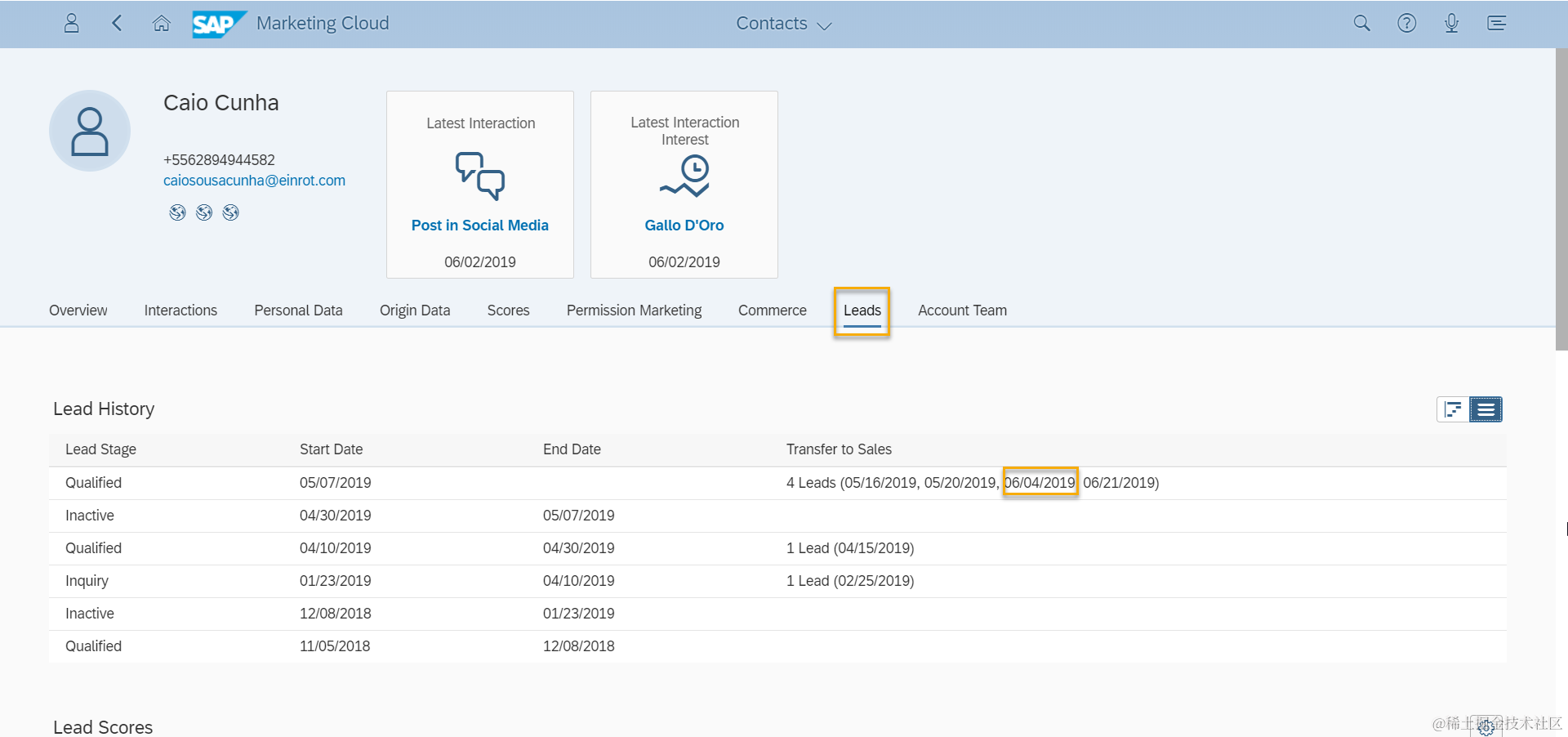Click the phone number +5562894944582
The height and width of the screenshot is (737, 1568).
[x=219, y=160]
